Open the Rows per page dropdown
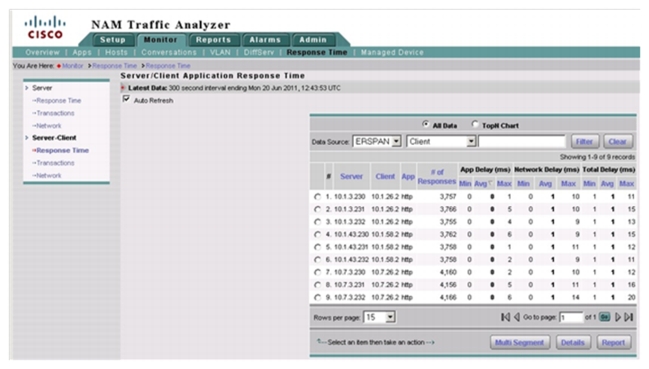 pos(379,317)
